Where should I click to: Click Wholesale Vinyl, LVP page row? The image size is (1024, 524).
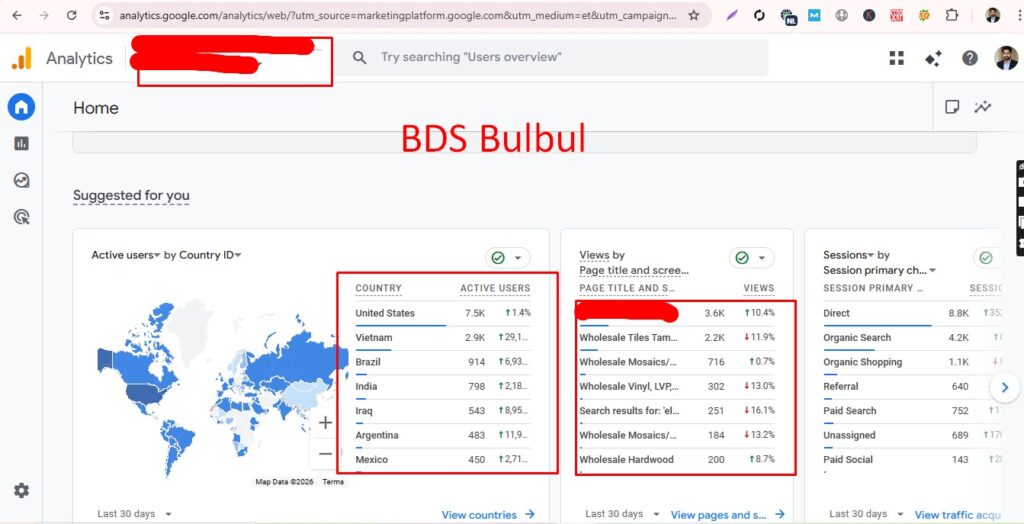pyautogui.click(x=677, y=387)
